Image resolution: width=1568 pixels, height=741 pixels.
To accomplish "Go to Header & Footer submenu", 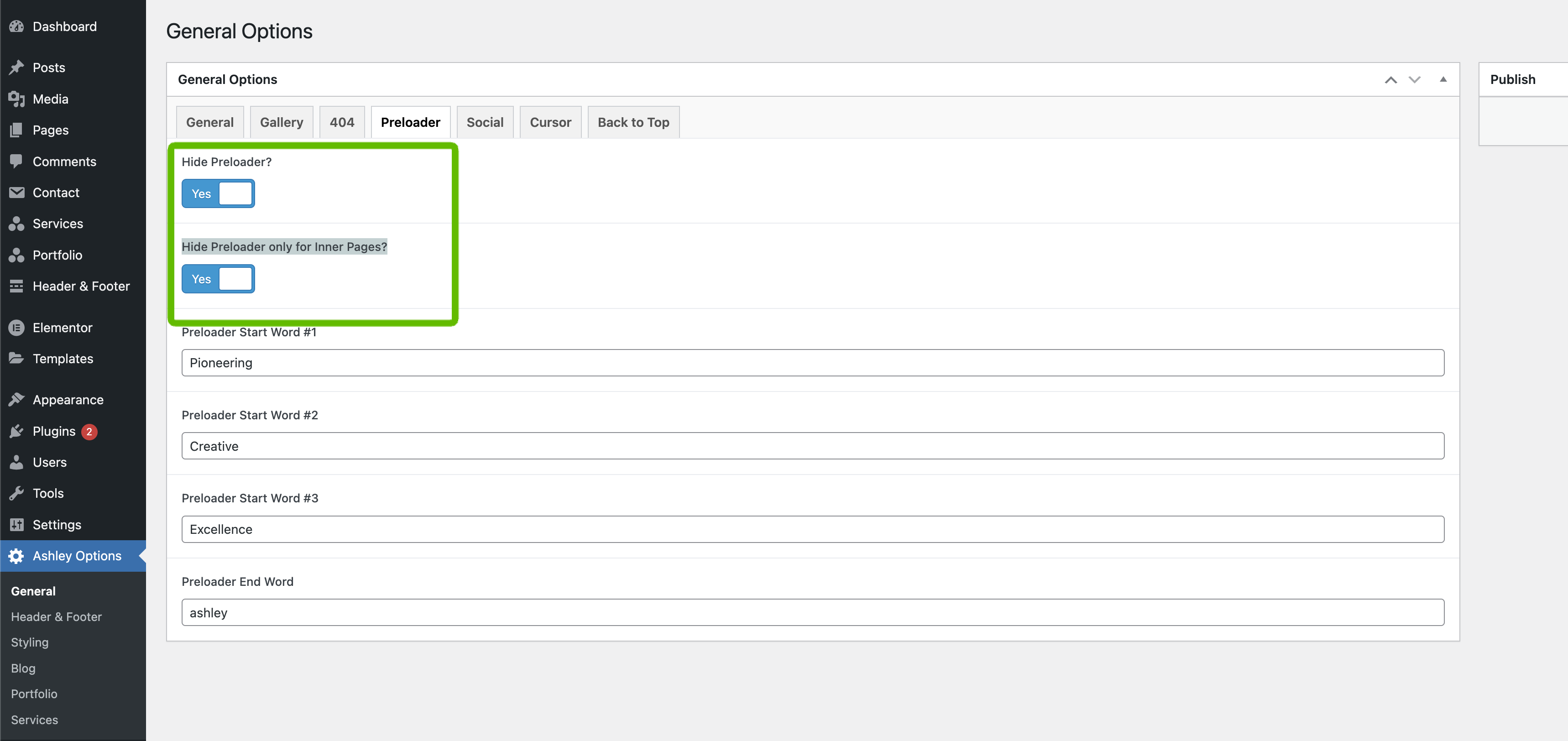I will (x=56, y=617).
